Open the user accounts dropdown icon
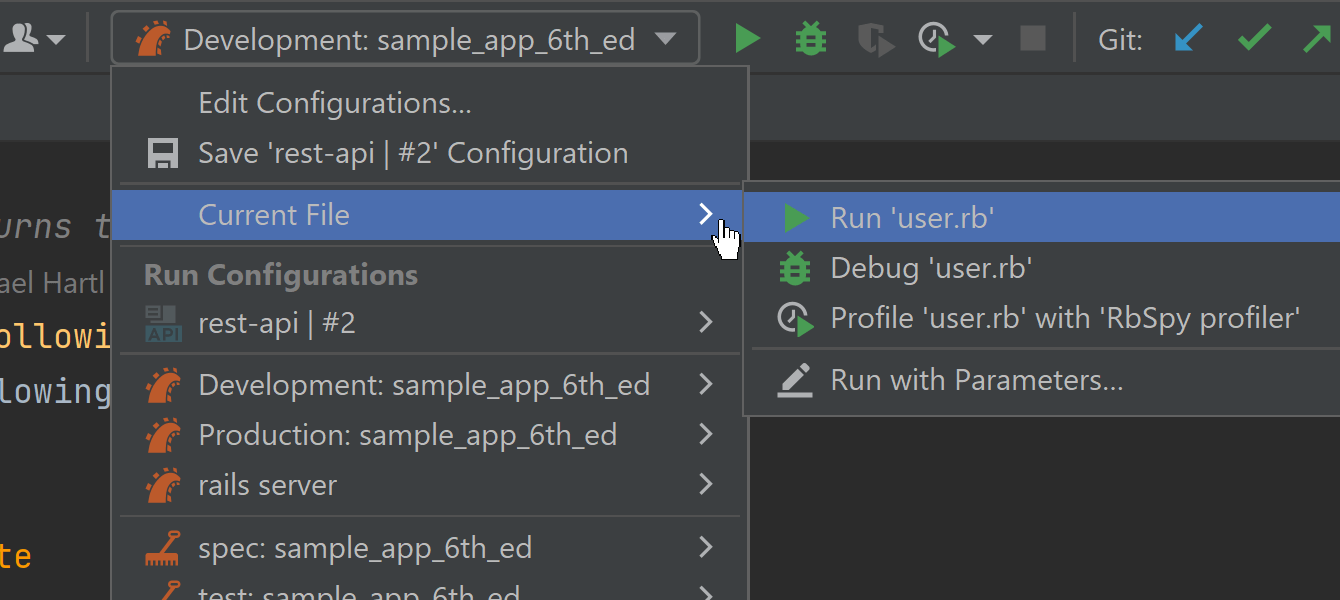The width and height of the screenshot is (1340, 600). pyautogui.click(x=34, y=40)
